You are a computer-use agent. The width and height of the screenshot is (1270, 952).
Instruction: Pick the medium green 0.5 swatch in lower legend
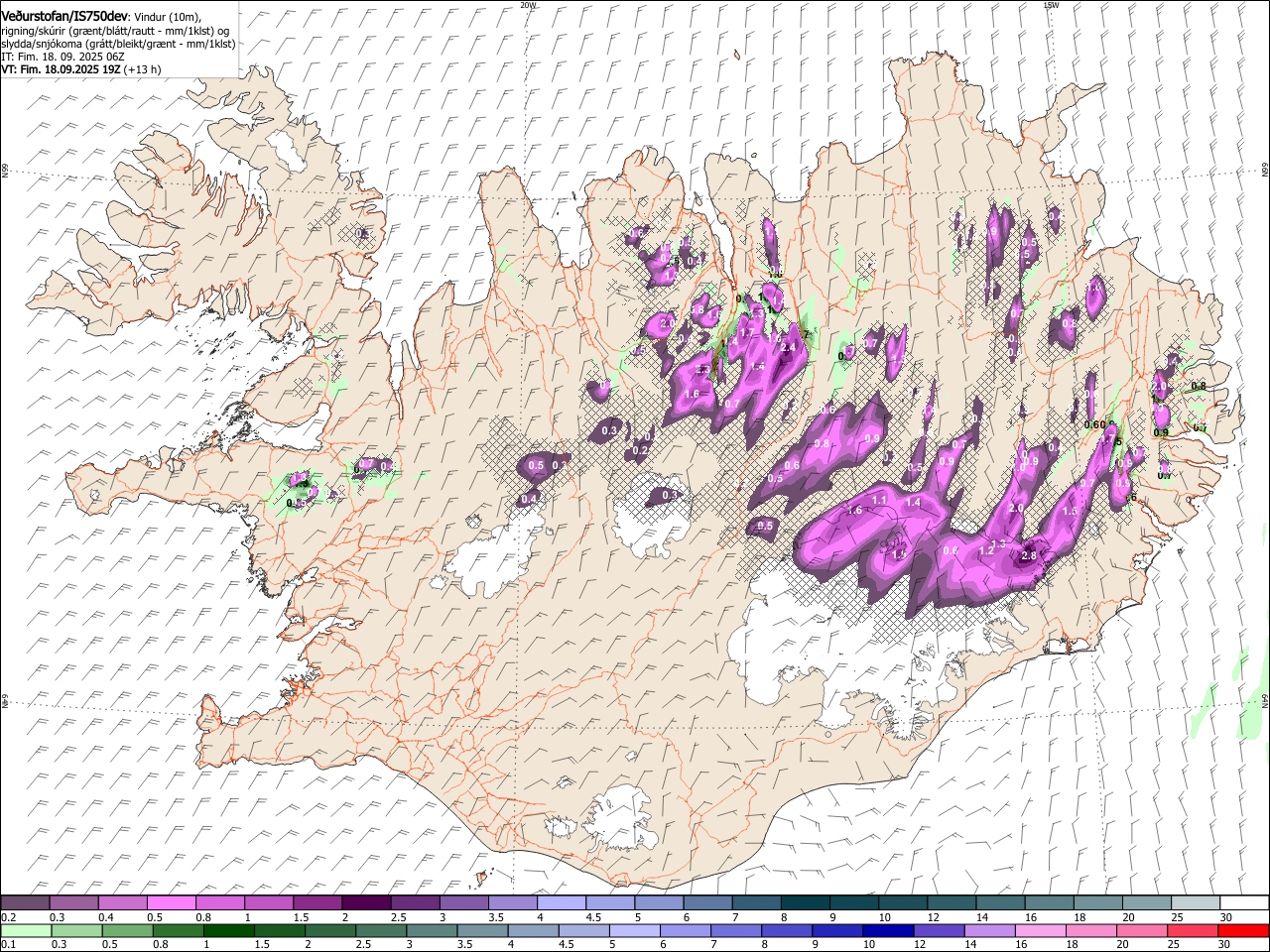(128, 930)
